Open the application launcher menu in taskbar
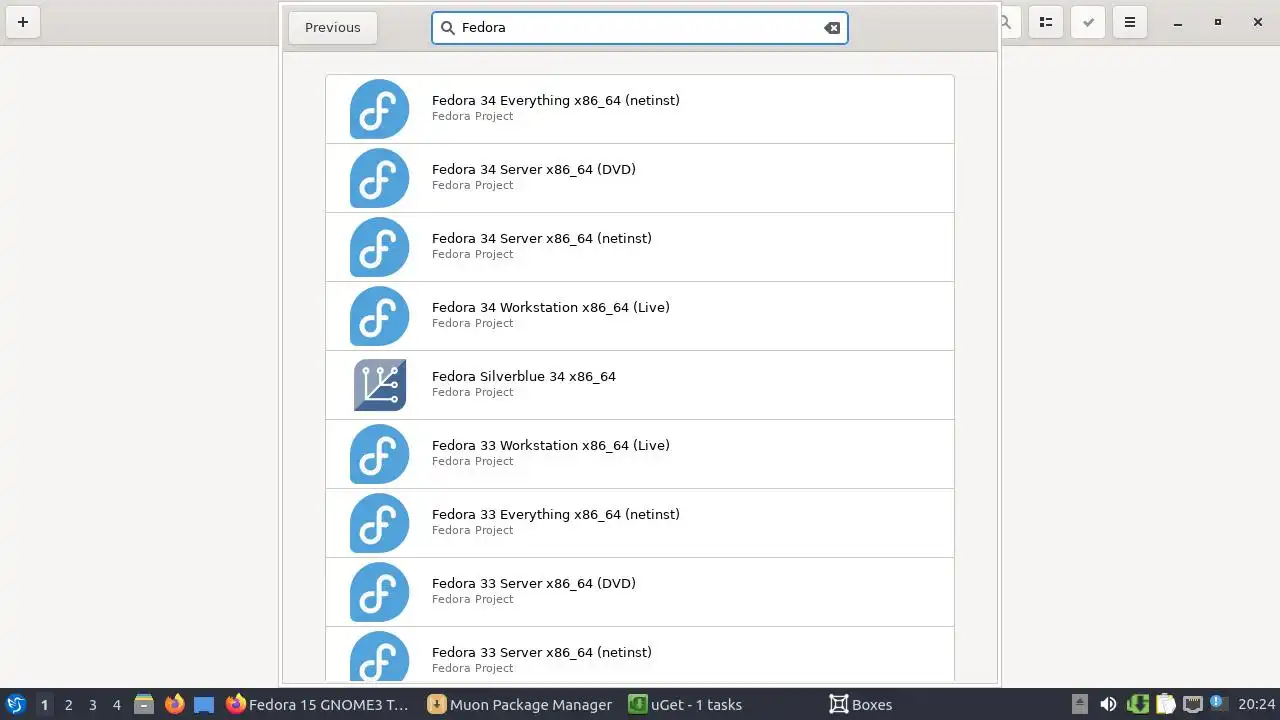Image resolution: width=1280 pixels, height=720 pixels. coord(15,704)
